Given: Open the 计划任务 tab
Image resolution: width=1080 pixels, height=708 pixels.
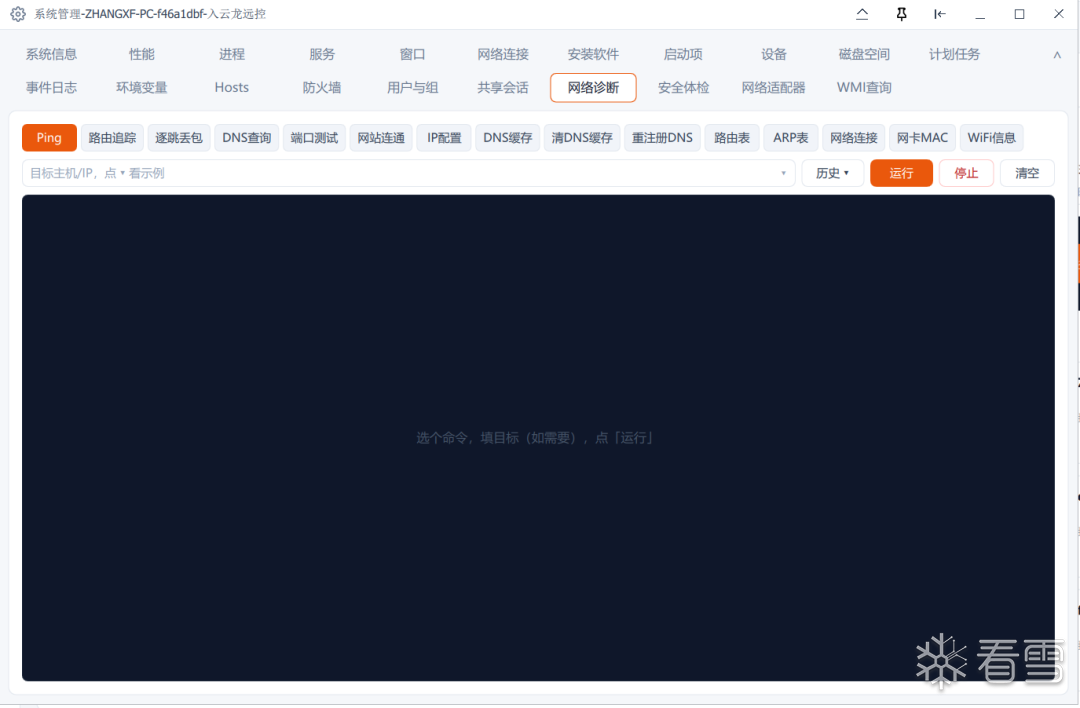Looking at the screenshot, I should (954, 54).
